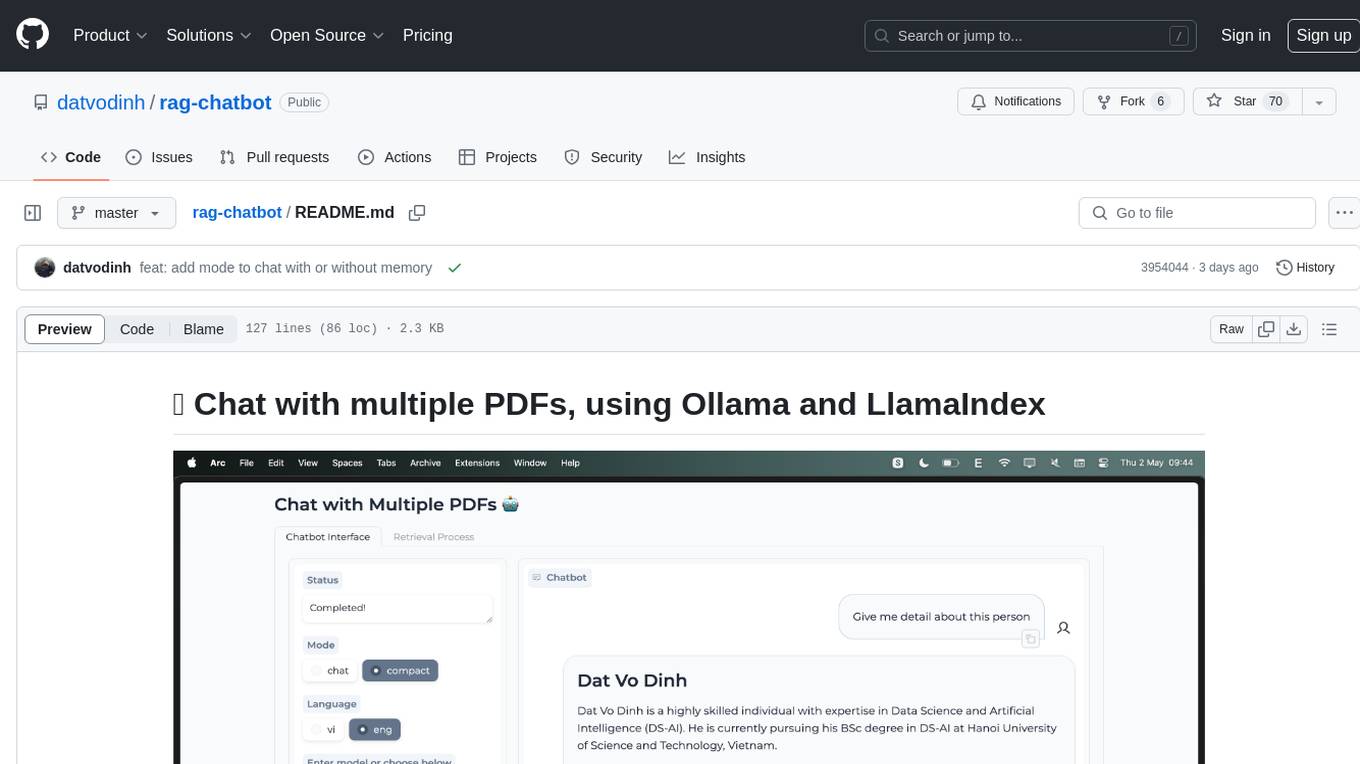Sign in to GitHub

tap(1245, 35)
